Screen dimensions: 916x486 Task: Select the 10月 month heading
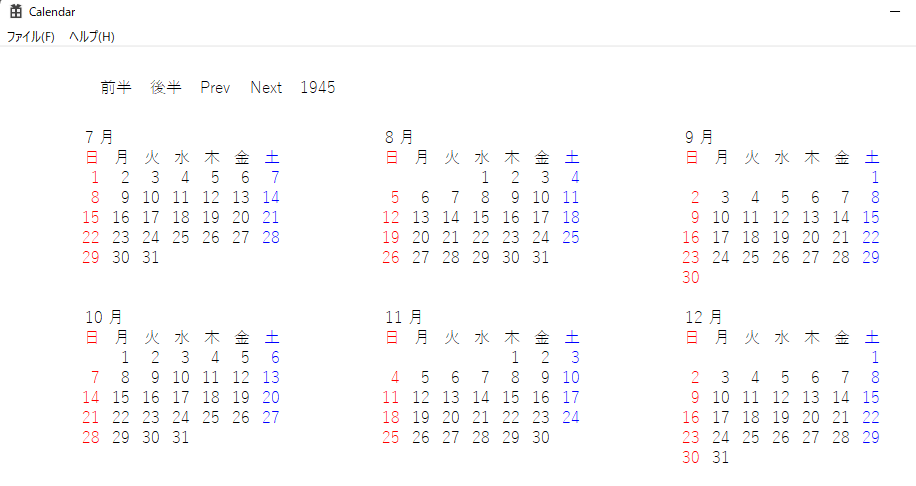(x=103, y=317)
